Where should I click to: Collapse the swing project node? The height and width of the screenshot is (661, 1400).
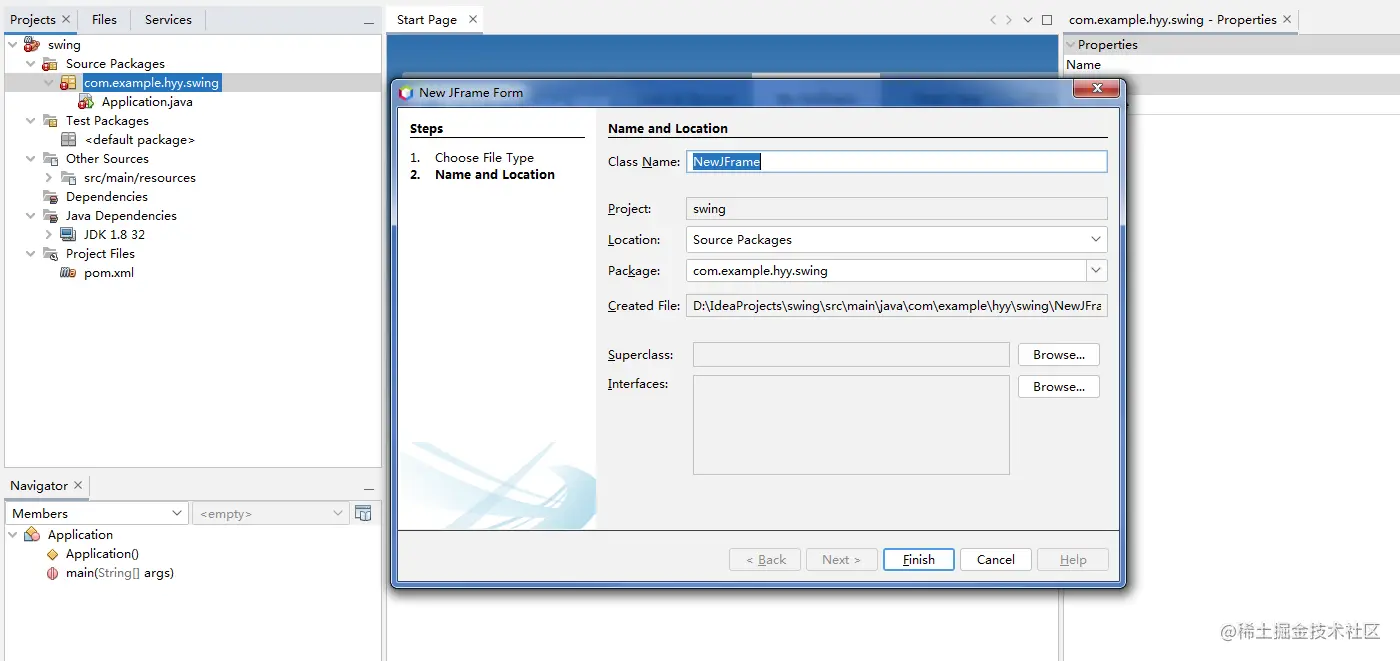pos(12,45)
